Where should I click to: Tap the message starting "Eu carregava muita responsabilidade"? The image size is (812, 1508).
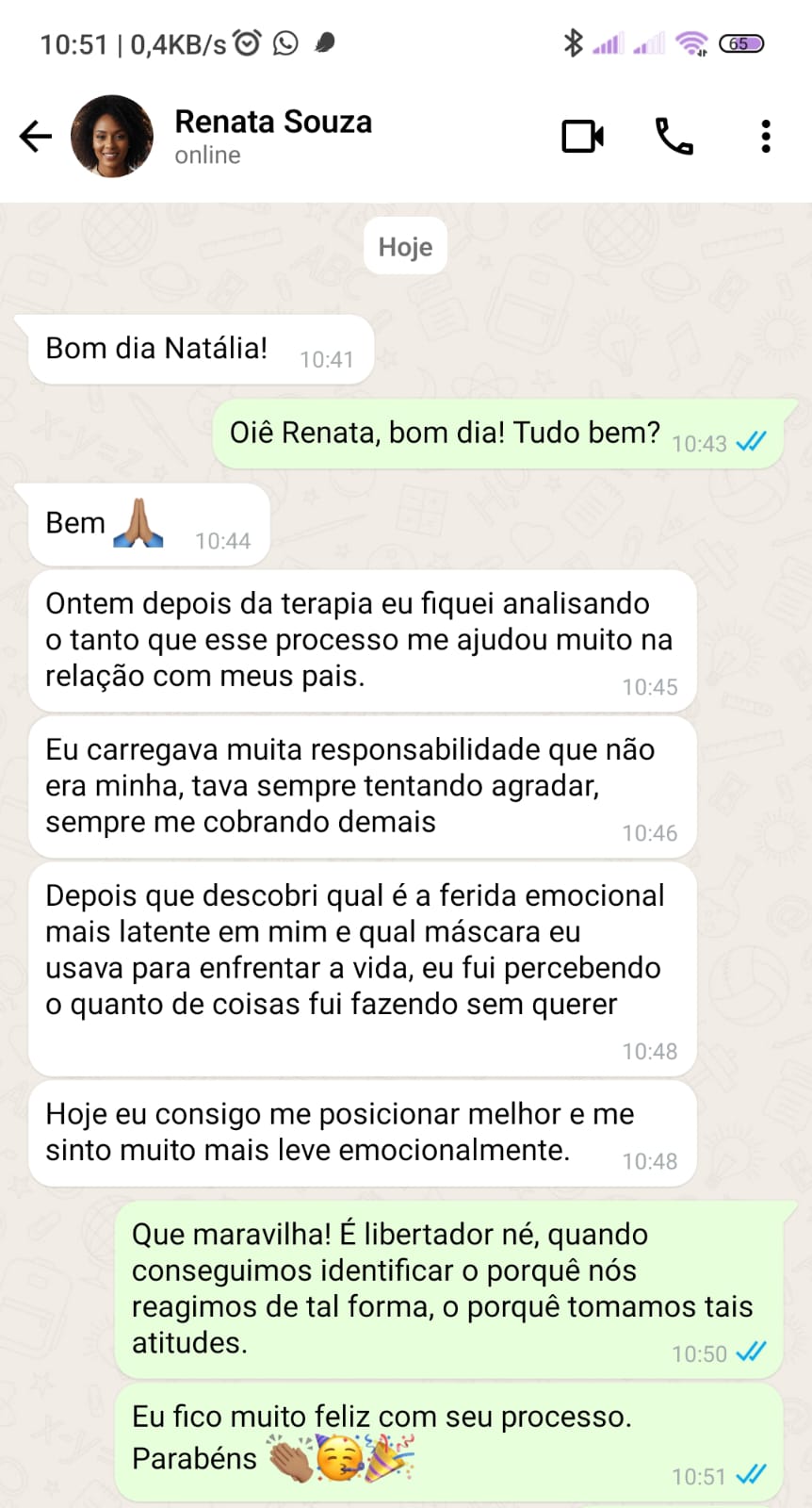click(x=362, y=787)
